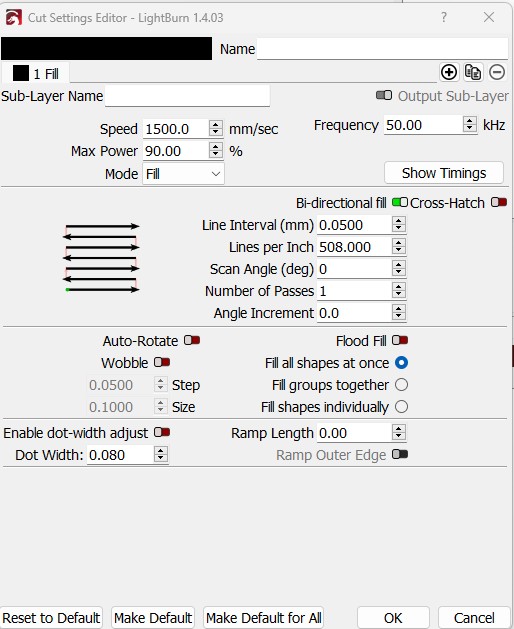Click the Angle Increment field
The image size is (514, 629).
(354, 313)
